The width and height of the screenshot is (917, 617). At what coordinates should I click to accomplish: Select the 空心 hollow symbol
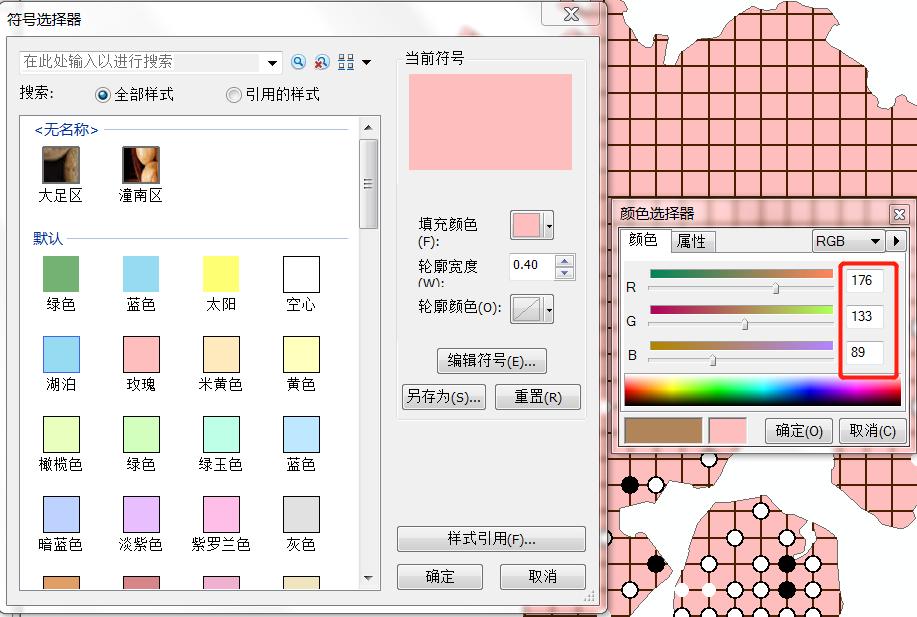pos(301,274)
